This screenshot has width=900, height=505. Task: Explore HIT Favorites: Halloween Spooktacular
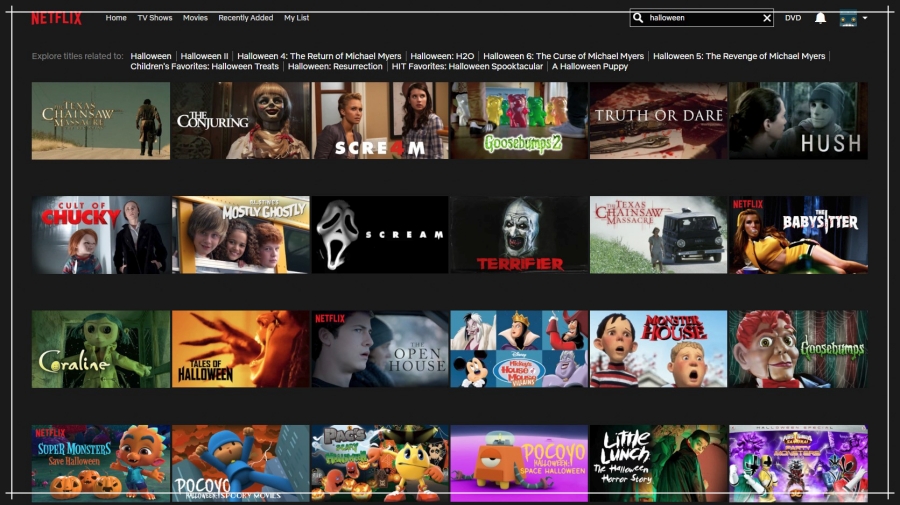click(x=467, y=66)
